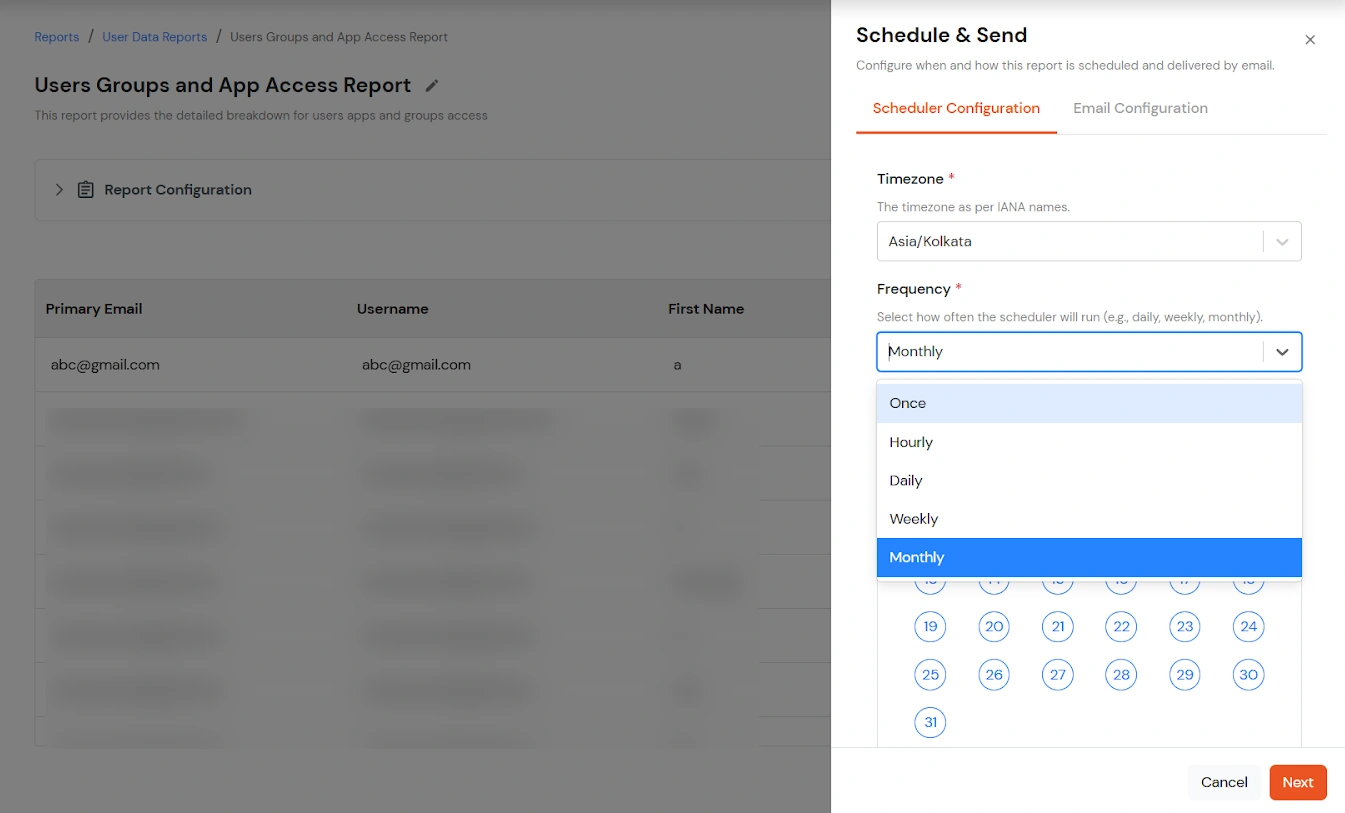Select day 31 on the calendar

coord(930,722)
